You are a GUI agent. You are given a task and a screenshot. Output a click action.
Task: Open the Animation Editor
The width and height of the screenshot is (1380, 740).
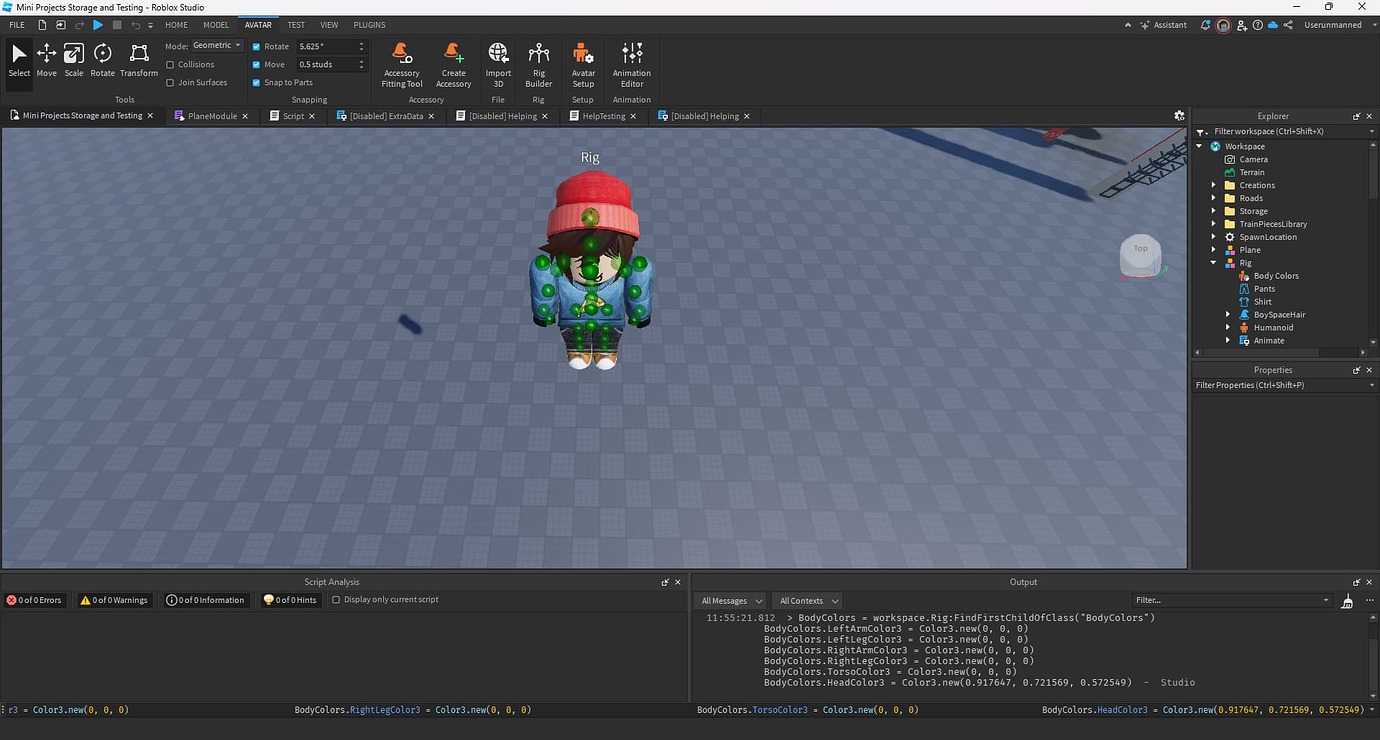632,65
